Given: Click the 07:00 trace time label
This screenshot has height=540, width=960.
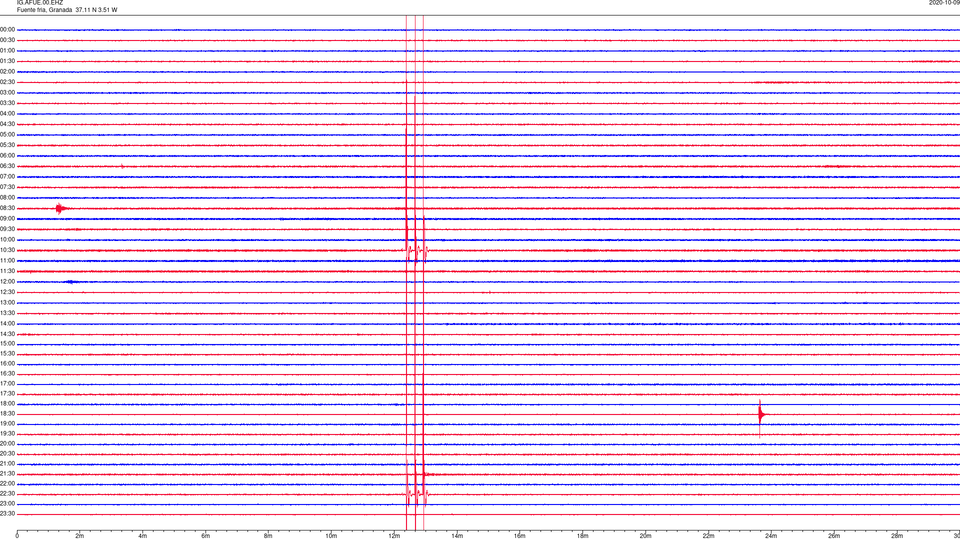Looking at the screenshot, I should pos(7,176).
